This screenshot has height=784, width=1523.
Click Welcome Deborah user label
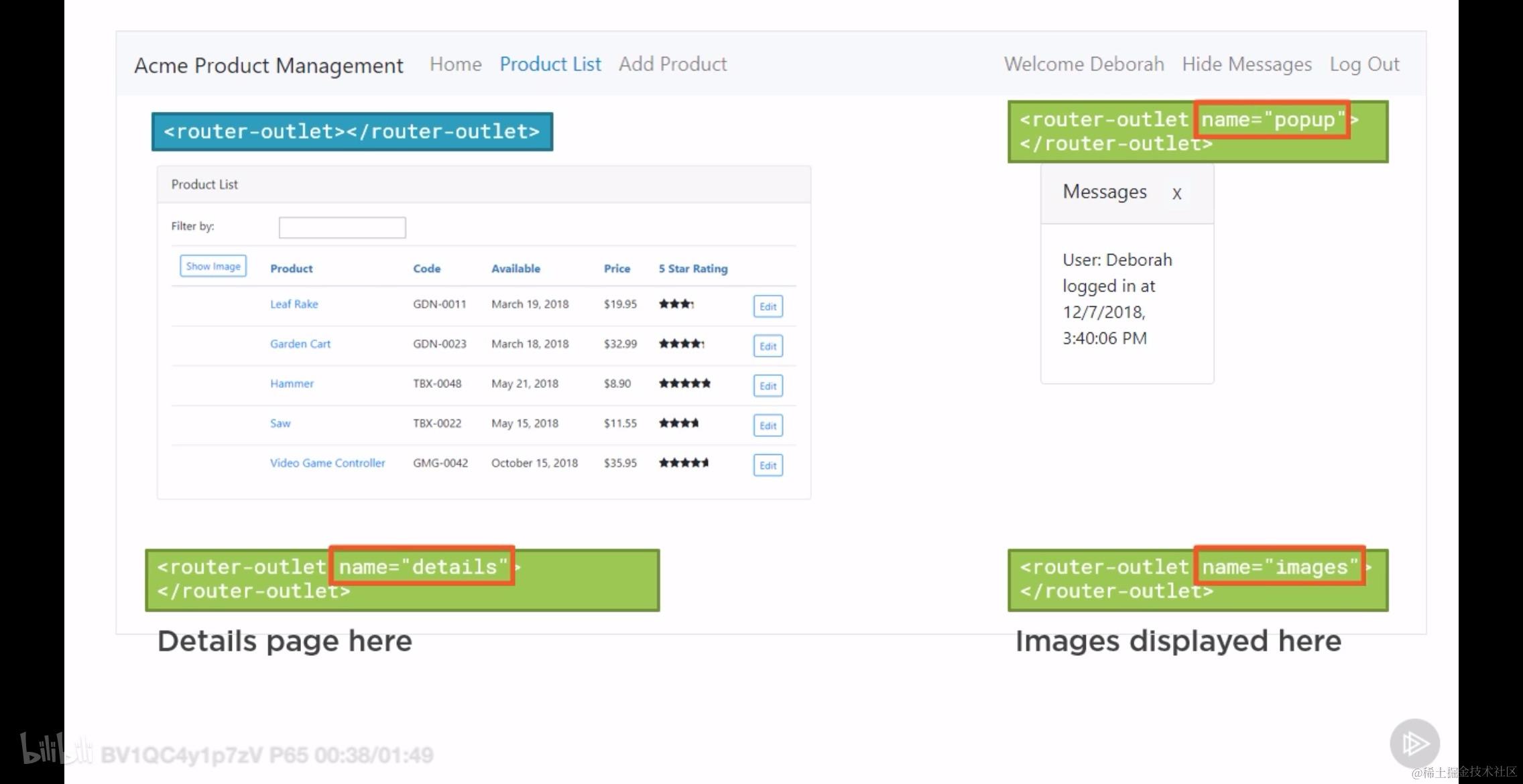[x=1083, y=64]
